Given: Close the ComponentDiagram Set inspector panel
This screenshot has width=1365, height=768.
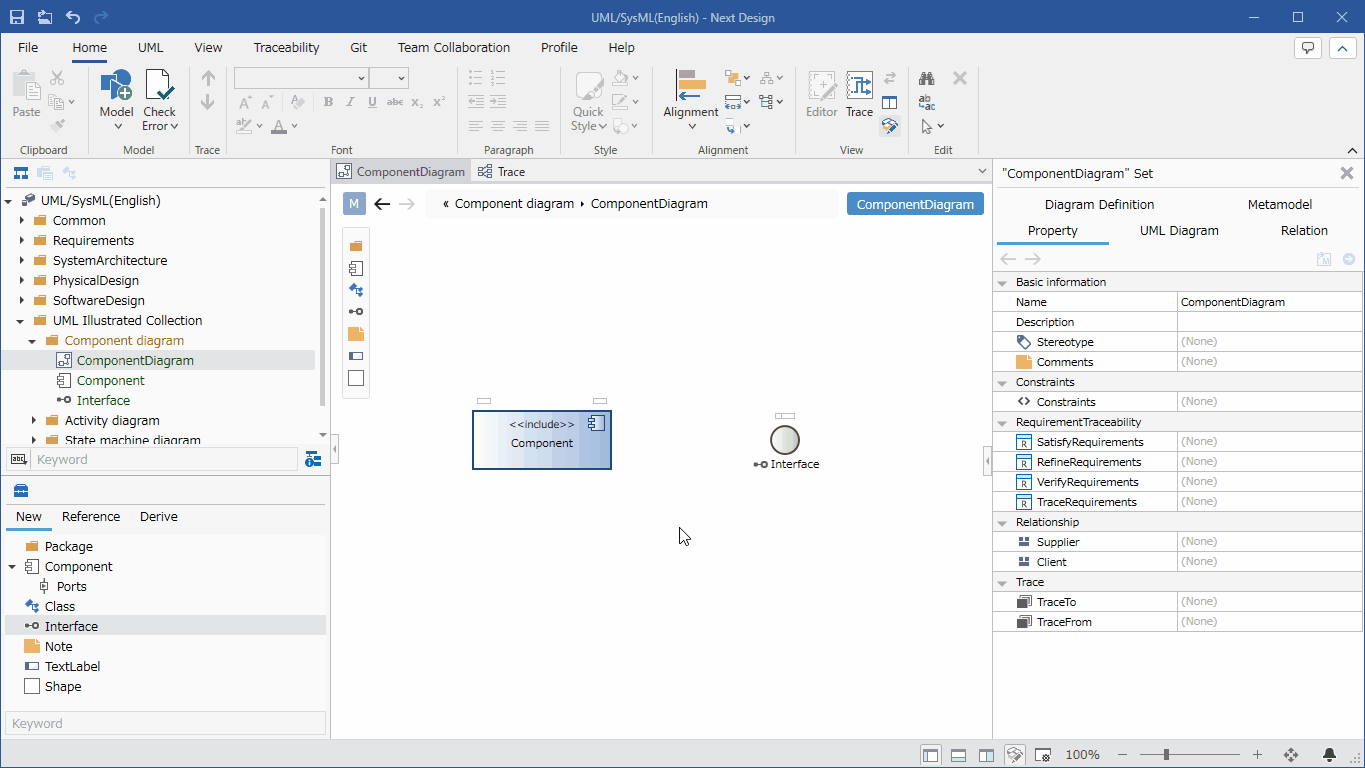Looking at the screenshot, I should click(1346, 173).
